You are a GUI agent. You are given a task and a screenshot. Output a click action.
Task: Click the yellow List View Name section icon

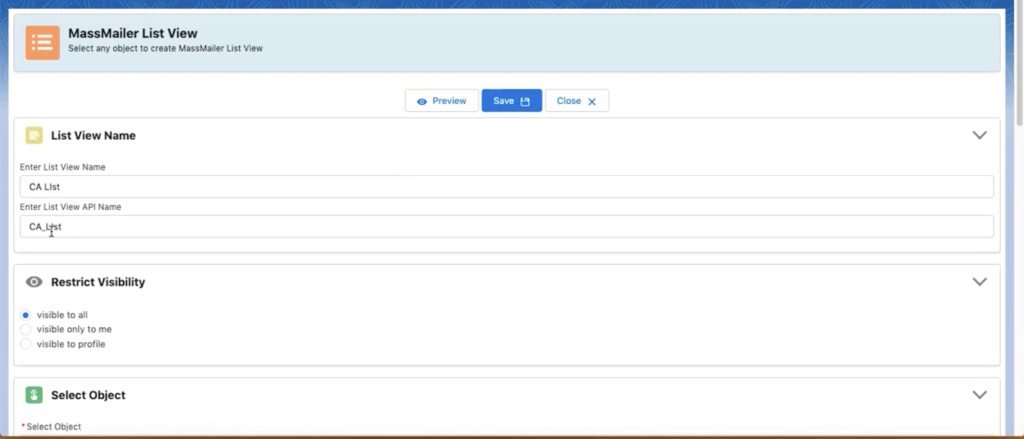tap(34, 135)
